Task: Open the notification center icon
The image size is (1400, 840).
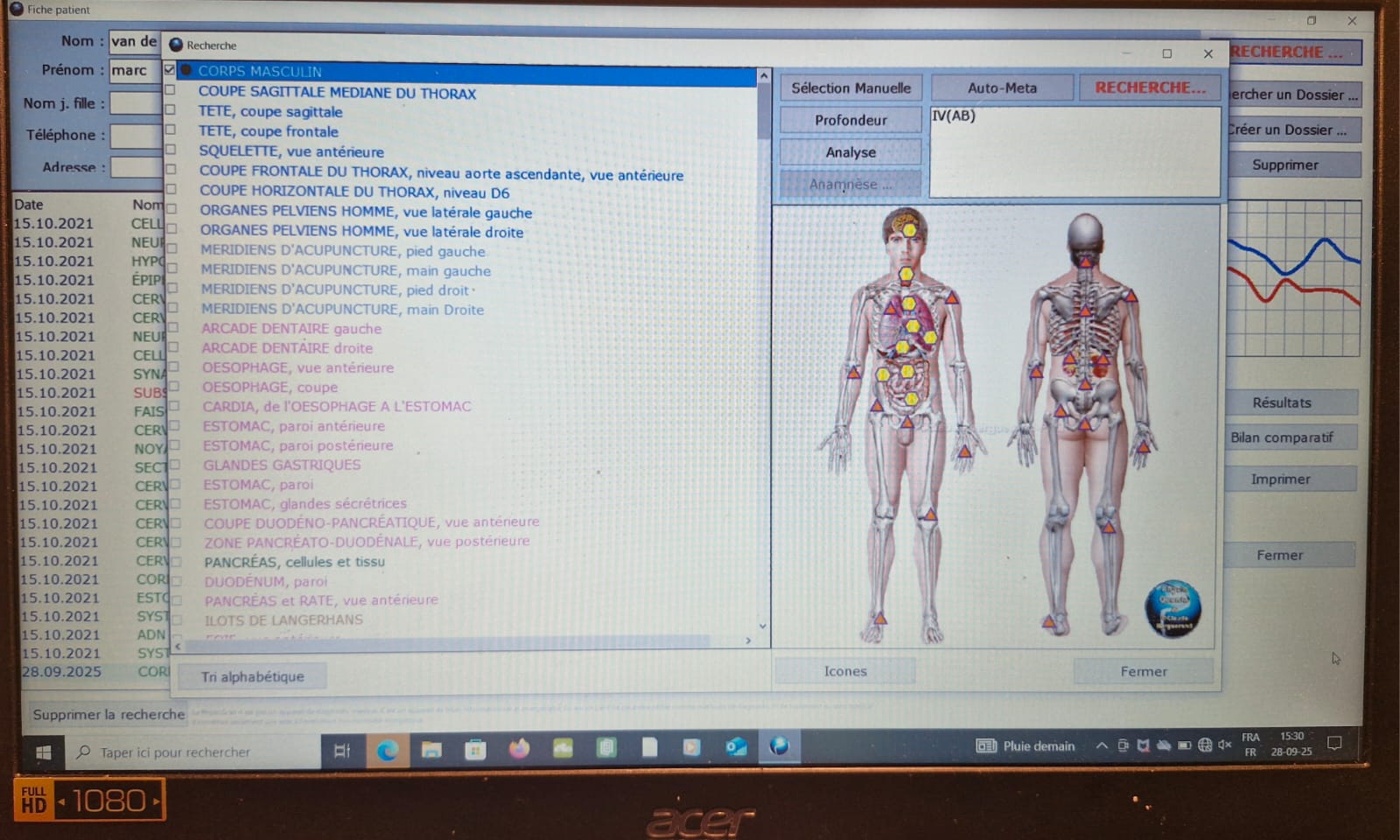Action: click(1334, 743)
